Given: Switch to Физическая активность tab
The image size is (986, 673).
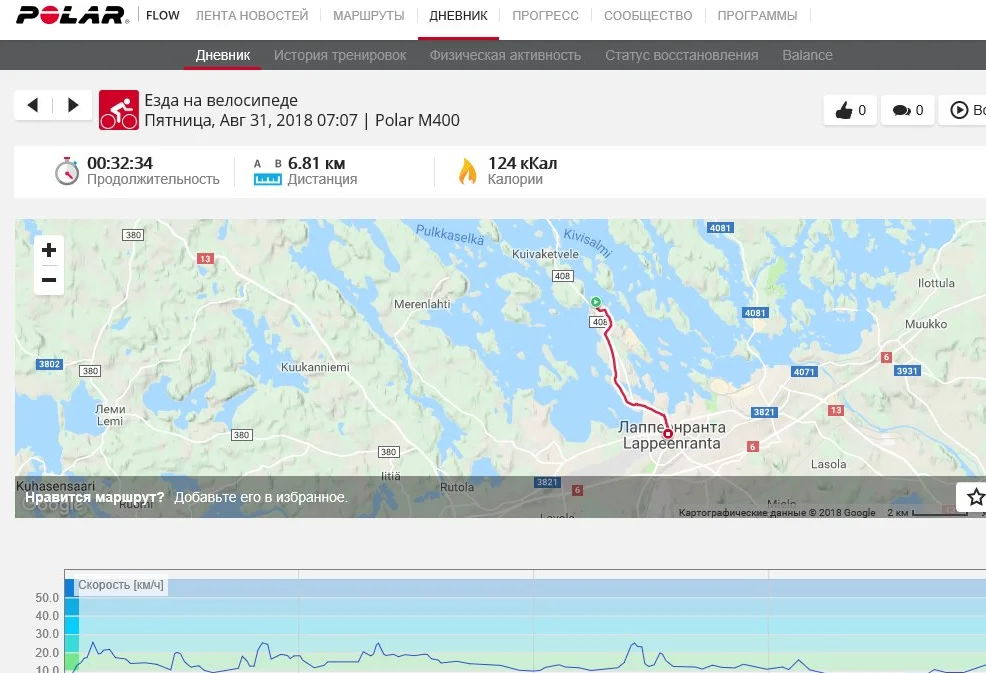Looking at the screenshot, I should pos(505,55).
